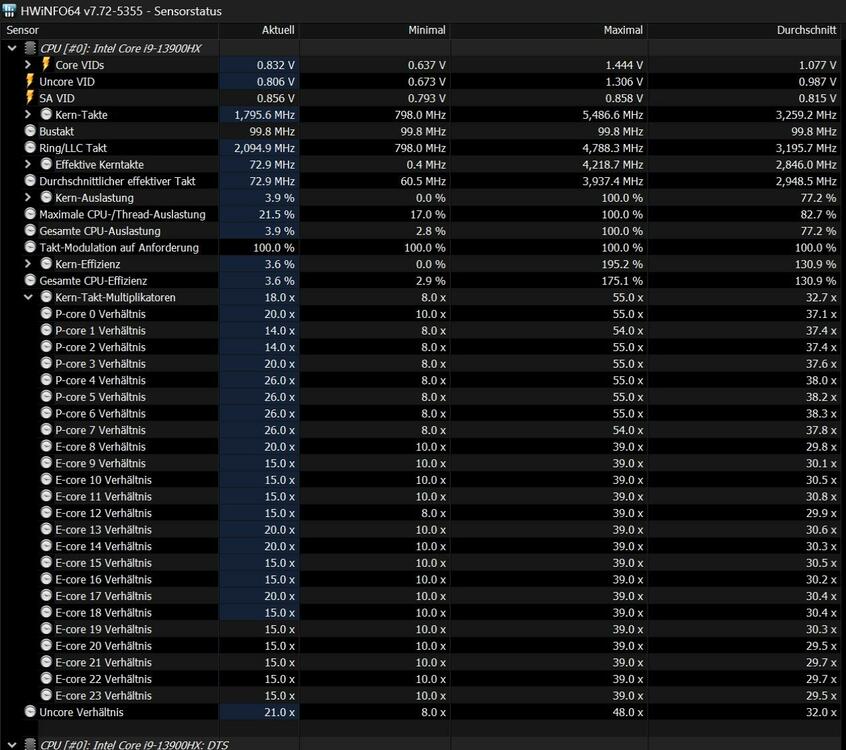This screenshot has height=750, width=846.
Task: Click the Ring/LLC Takt clock icon
Action: coord(30,148)
